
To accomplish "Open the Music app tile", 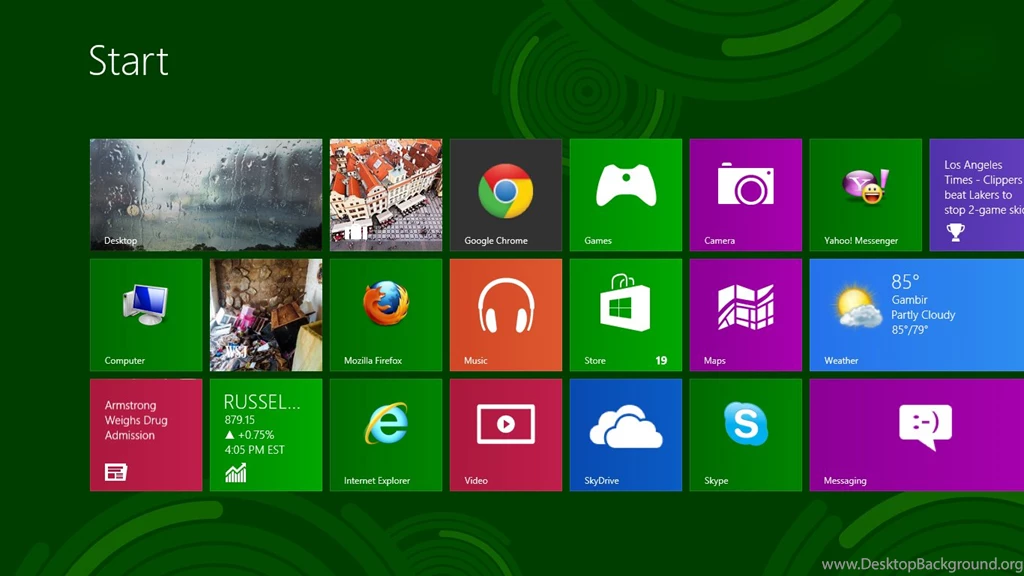I will pos(505,315).
